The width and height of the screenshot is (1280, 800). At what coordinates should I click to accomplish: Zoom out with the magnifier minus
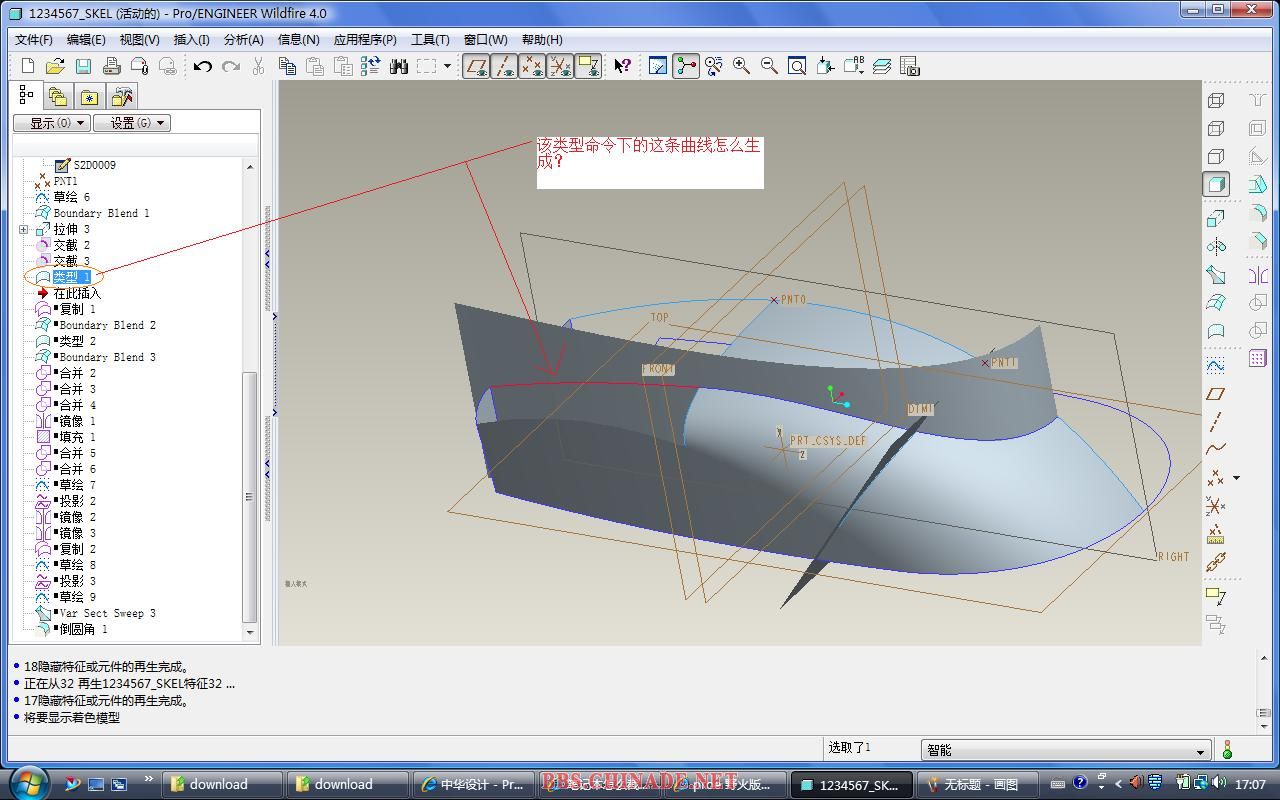tap(769, 66)
